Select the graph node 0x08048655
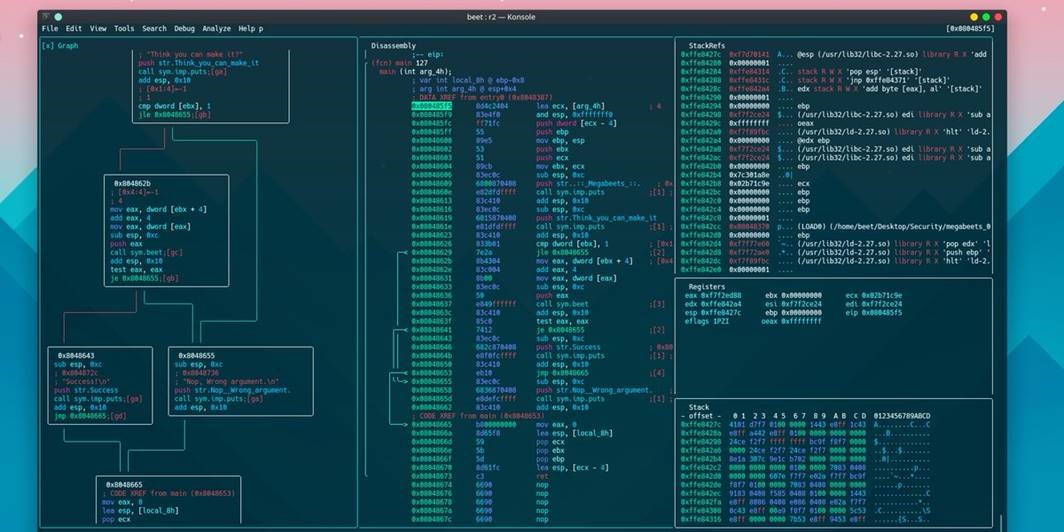The image size is (1064, 532). pyautogui.click(x=197, y=355)
